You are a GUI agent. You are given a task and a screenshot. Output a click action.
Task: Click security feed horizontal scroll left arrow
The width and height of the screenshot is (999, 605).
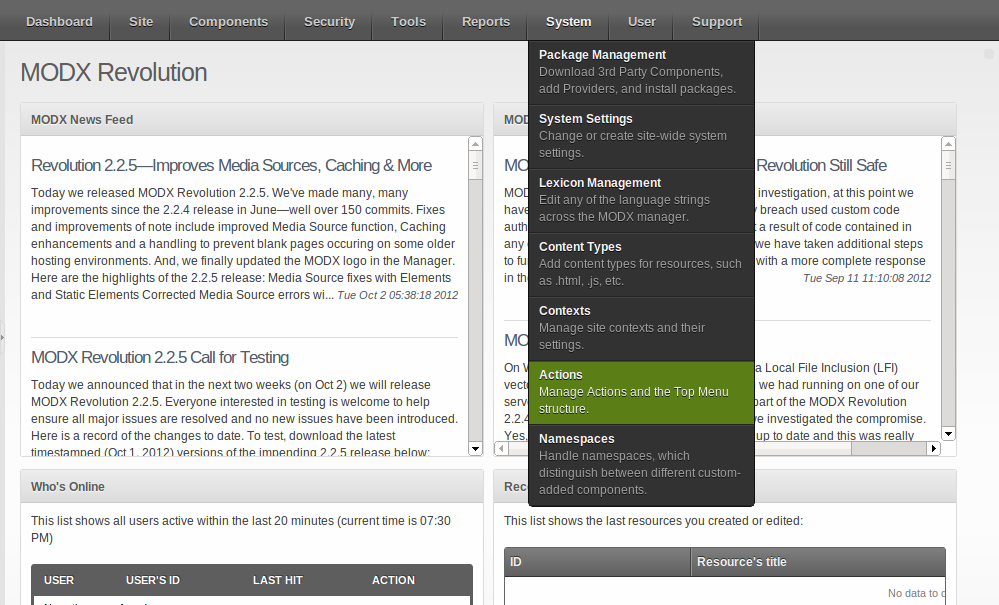tap(502, 448)
